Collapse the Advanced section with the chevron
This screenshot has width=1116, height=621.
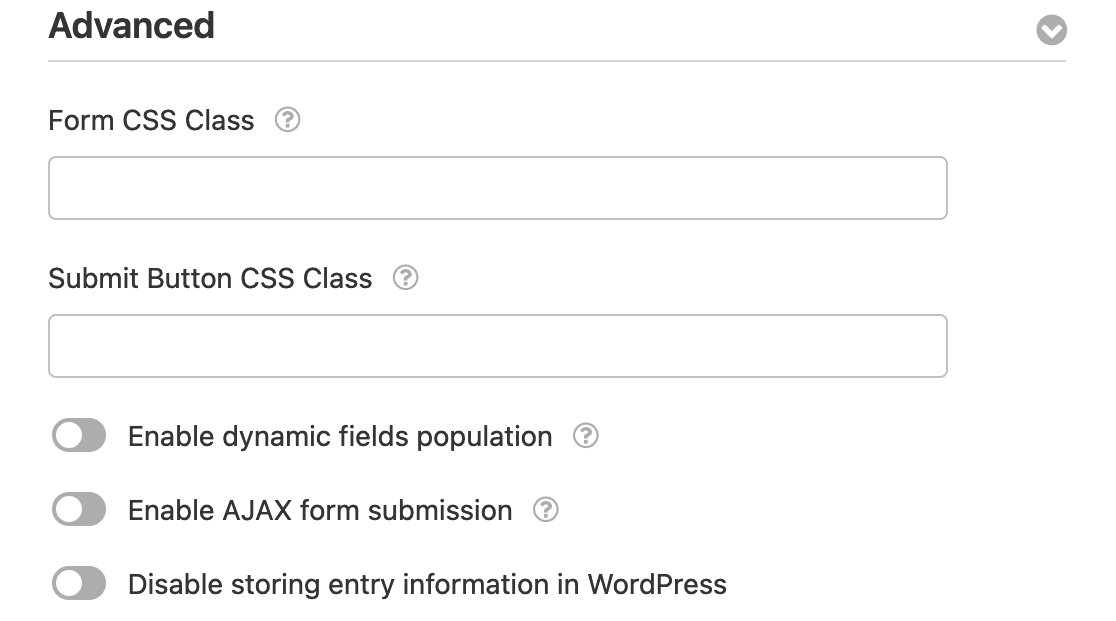[1051, 31]
